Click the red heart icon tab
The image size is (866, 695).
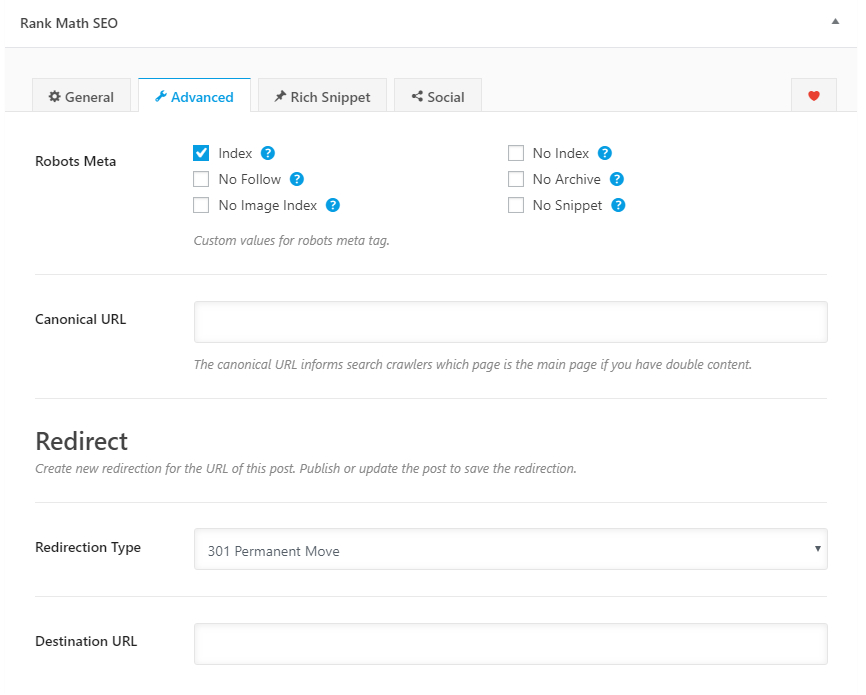814,96
